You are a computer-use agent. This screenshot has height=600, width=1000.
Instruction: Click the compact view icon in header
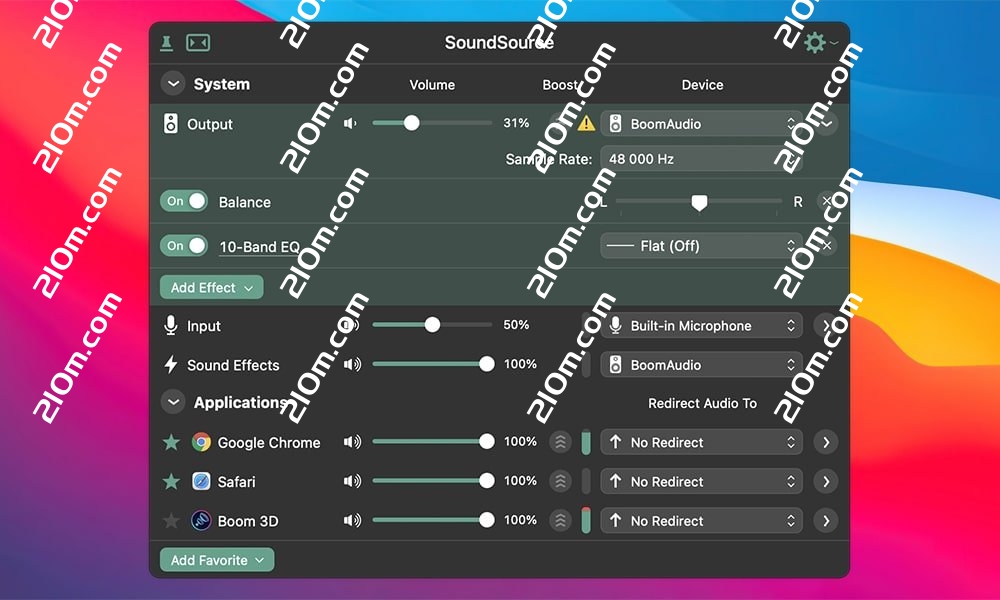pos(199,43)
